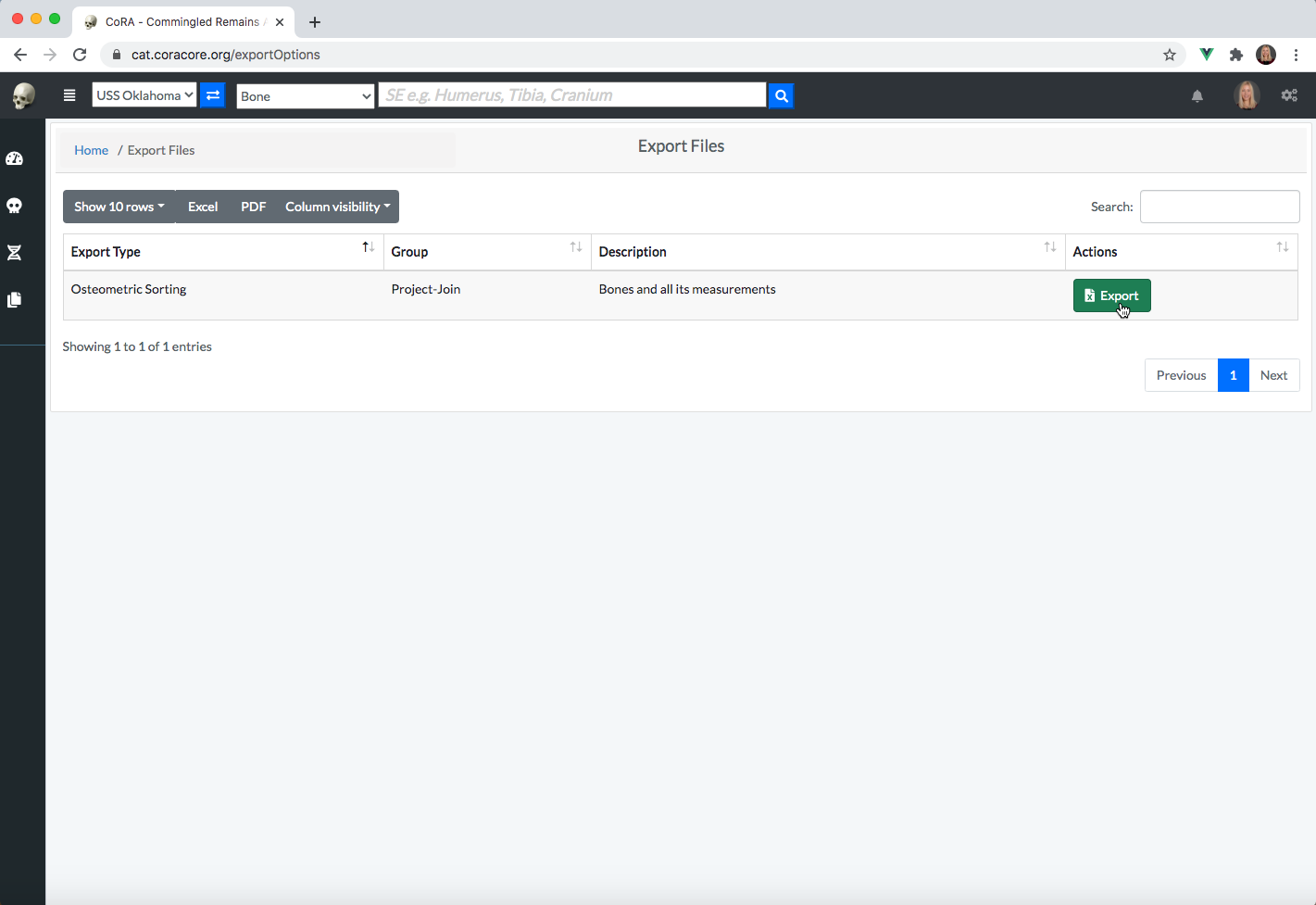1316x905 pixels.
Task: Click the PDF export button
Action: point(253,207)
